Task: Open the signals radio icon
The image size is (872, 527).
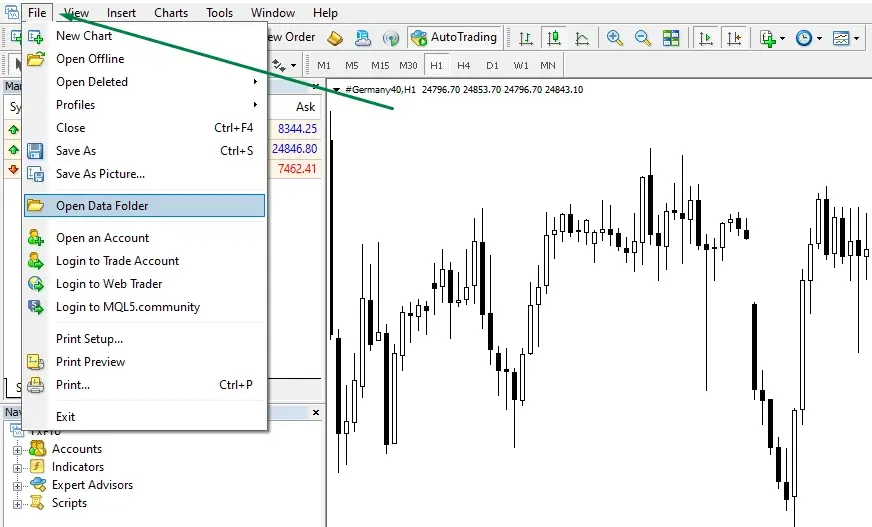Action: point(391,38)
